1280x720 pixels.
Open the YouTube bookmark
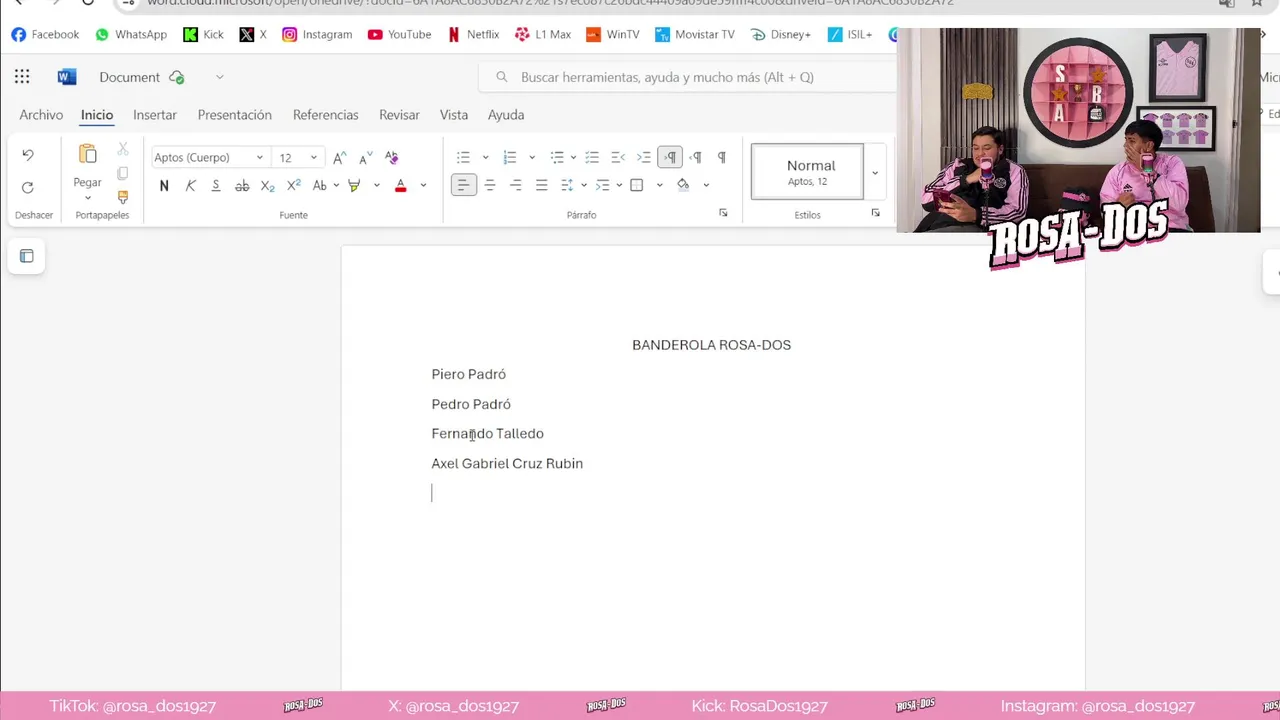[x=399, y=34]
